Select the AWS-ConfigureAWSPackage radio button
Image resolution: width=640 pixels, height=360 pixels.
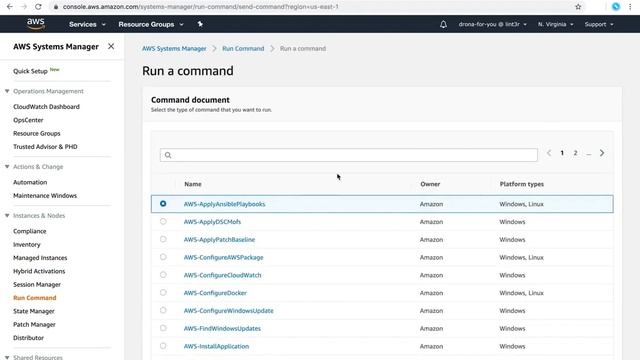[x=163, y=257]
